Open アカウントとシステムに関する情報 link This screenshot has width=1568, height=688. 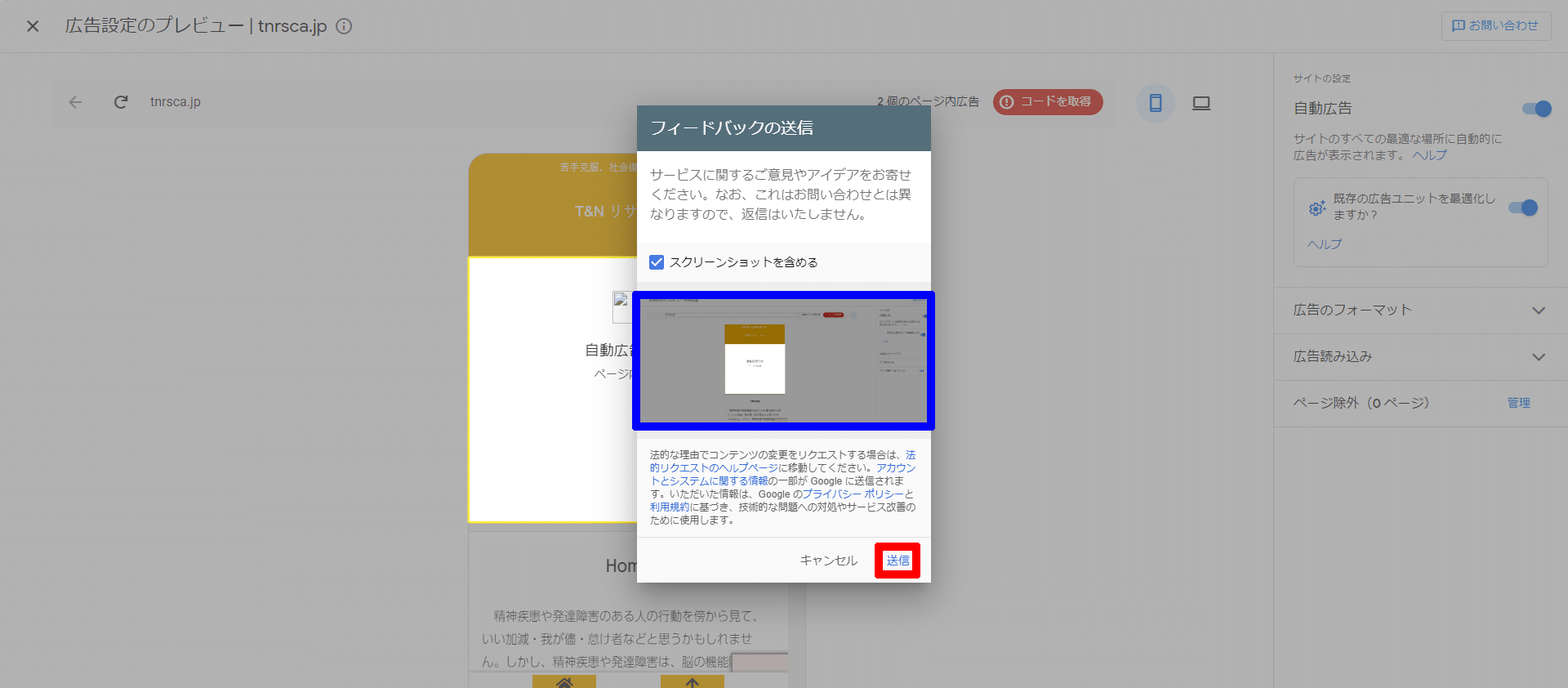[x=709, y=481]
